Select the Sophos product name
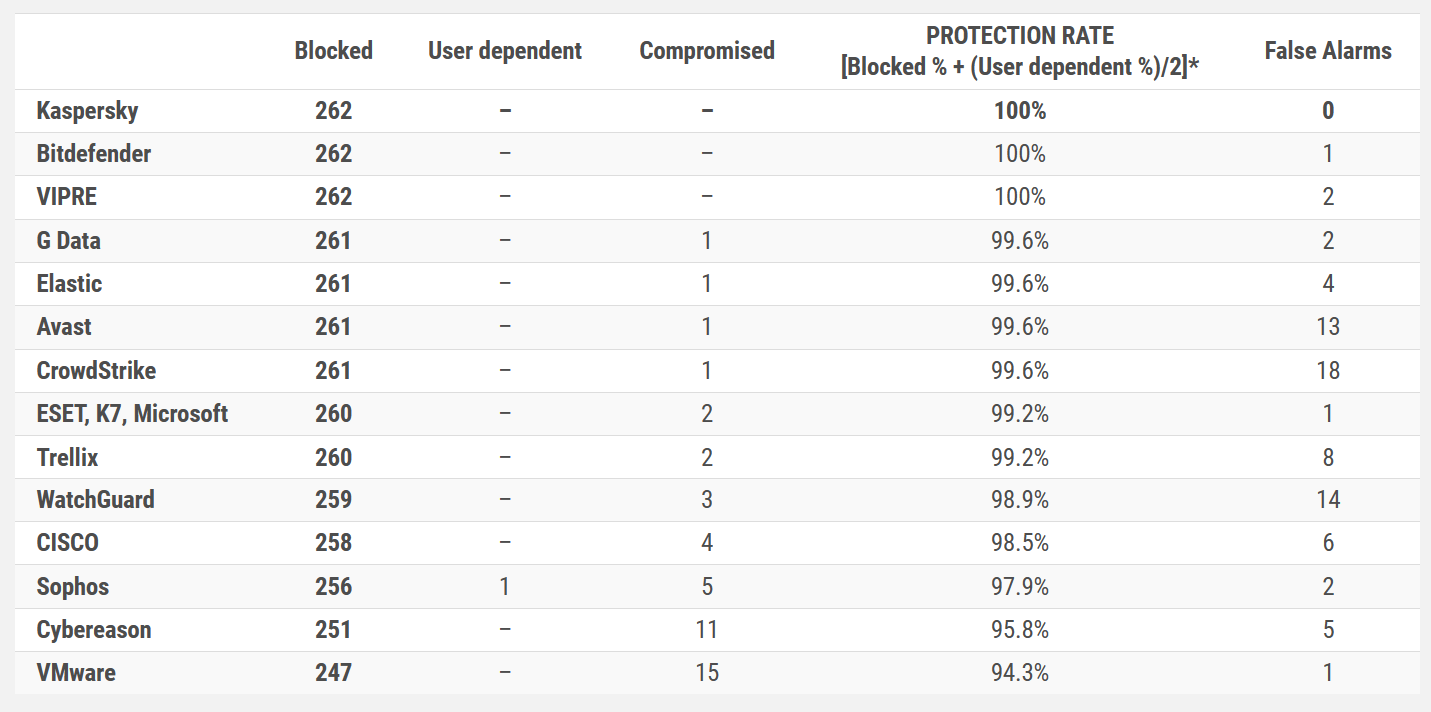This screenshot has height=712, width=1431. pos(73,587)
